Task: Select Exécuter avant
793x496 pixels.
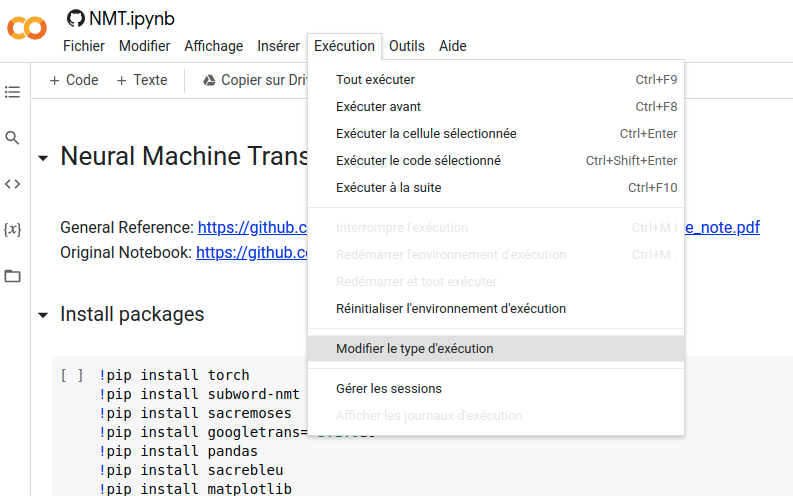Action: pos(496,107)
